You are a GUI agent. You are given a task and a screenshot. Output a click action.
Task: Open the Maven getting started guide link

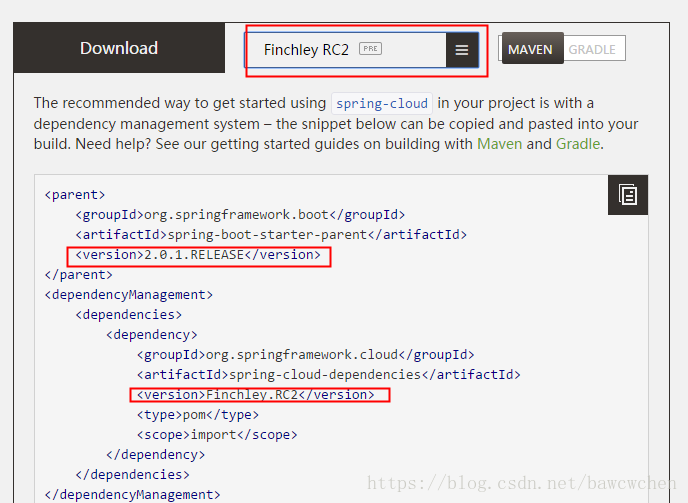point(499,144)
